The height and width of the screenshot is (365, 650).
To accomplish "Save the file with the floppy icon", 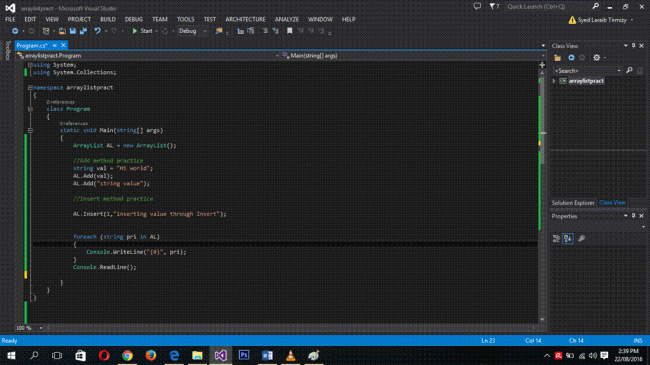I will (x=73, y=31).
